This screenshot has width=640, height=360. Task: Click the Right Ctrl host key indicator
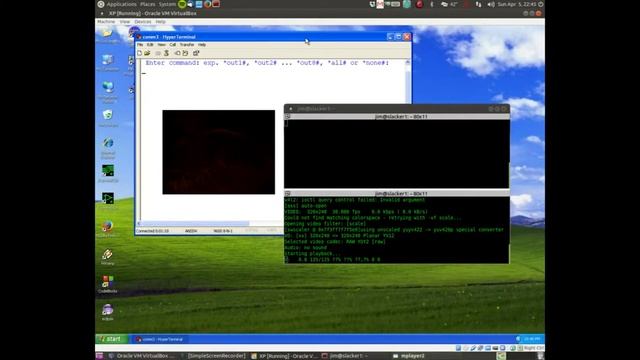[533, 348]
